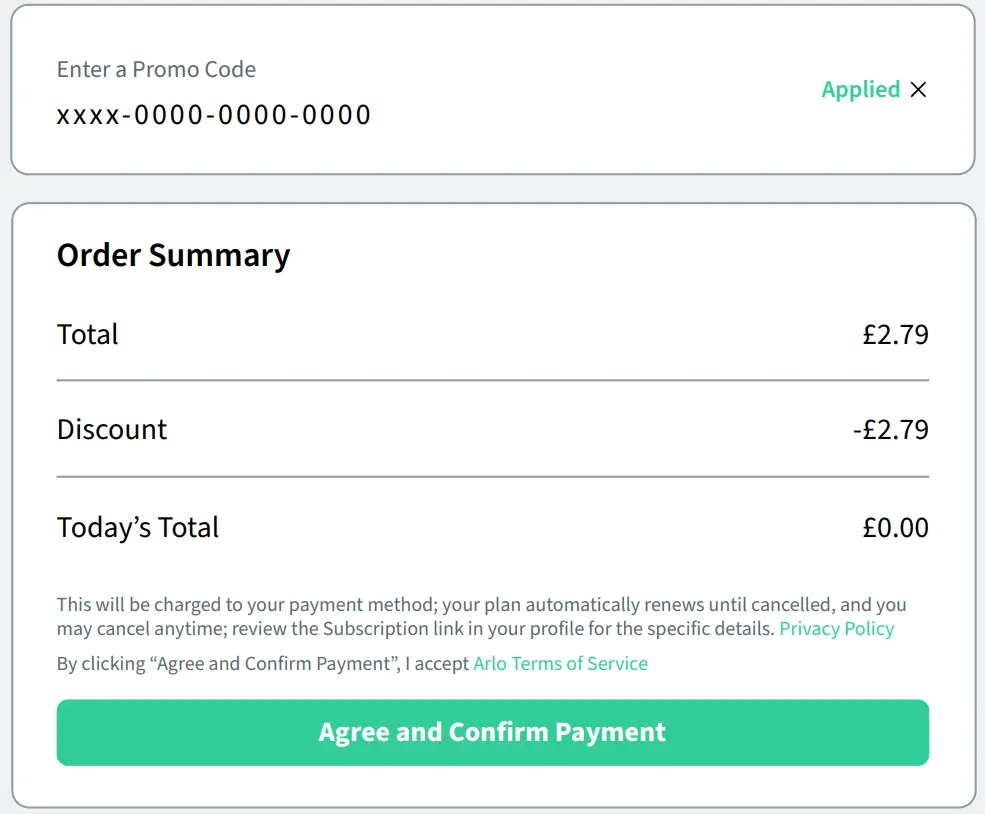Image resolution: width=985 pixels, height=814 pixels.
Task: Click the Order Summary heading
Action: pos(173,256)
